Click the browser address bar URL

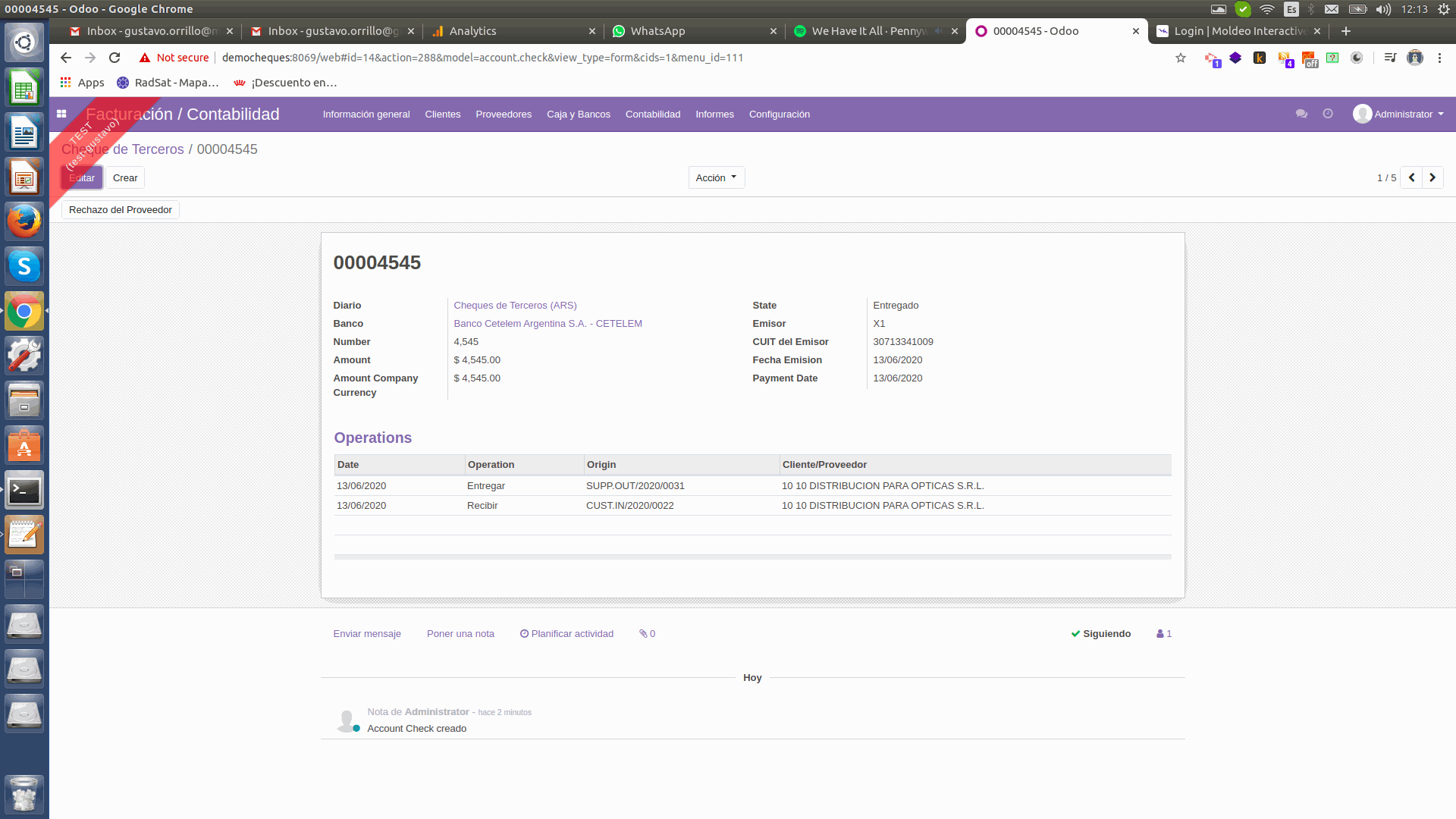[x=482, y=58]
